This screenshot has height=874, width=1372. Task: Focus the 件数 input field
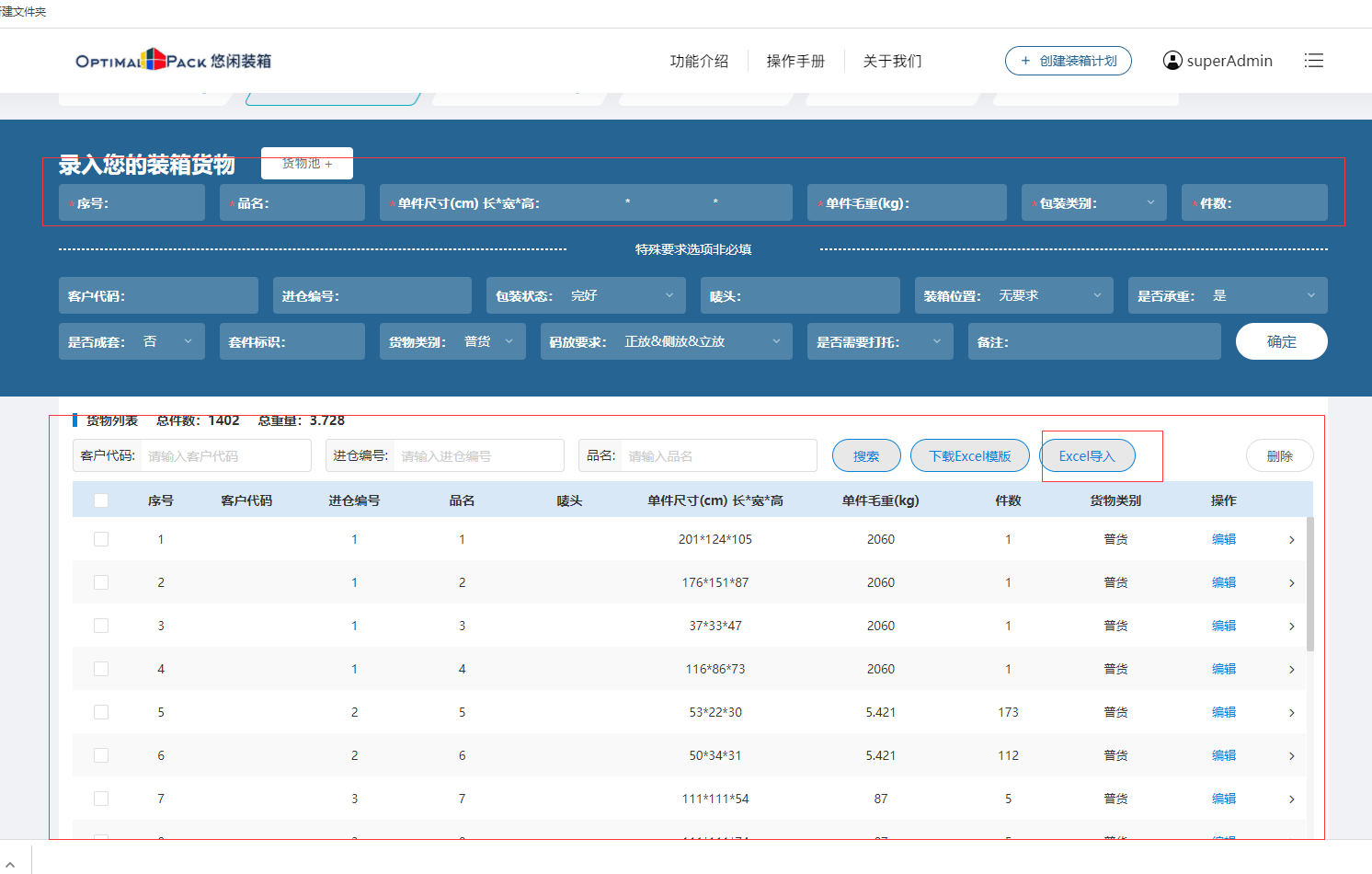point(1254,202)
